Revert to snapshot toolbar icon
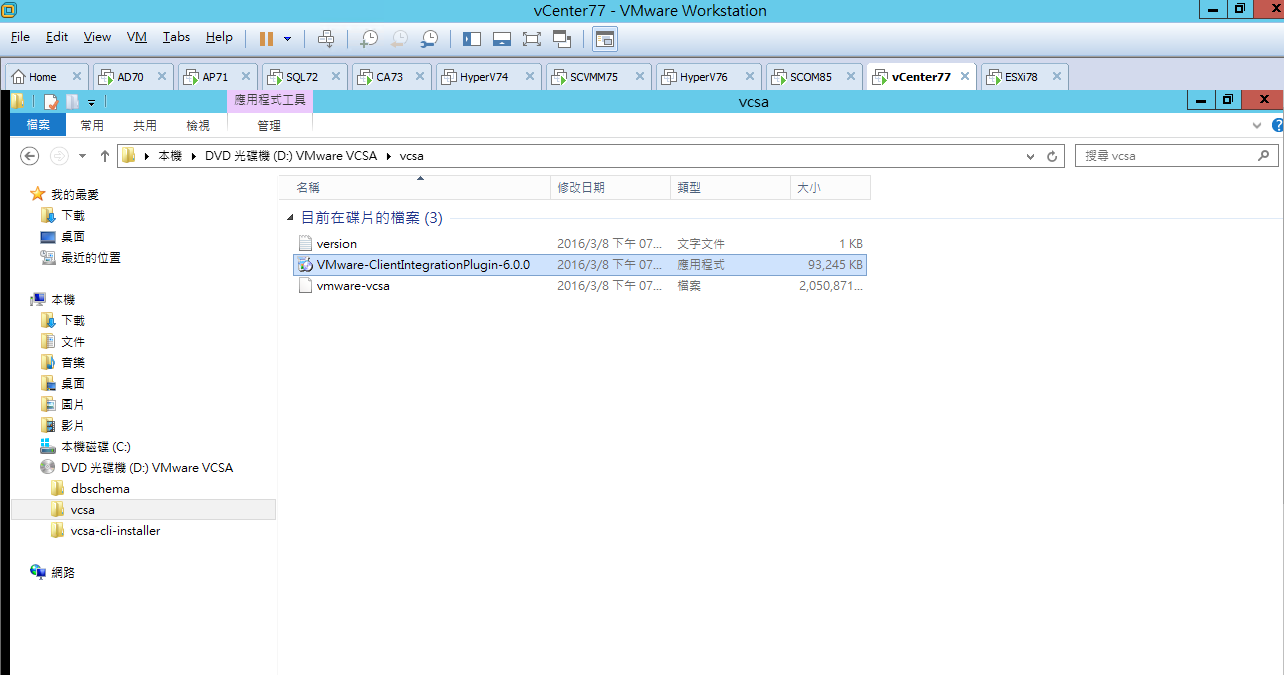The image size is (1284, 675). (x=399, y=39)
